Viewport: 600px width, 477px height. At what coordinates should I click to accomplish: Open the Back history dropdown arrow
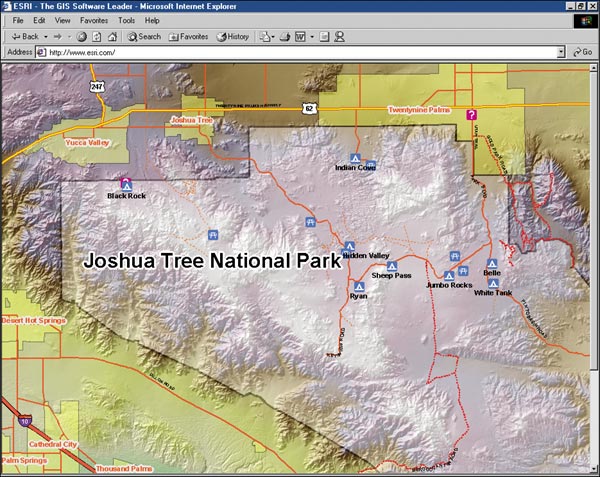click(x=46, y=37)
